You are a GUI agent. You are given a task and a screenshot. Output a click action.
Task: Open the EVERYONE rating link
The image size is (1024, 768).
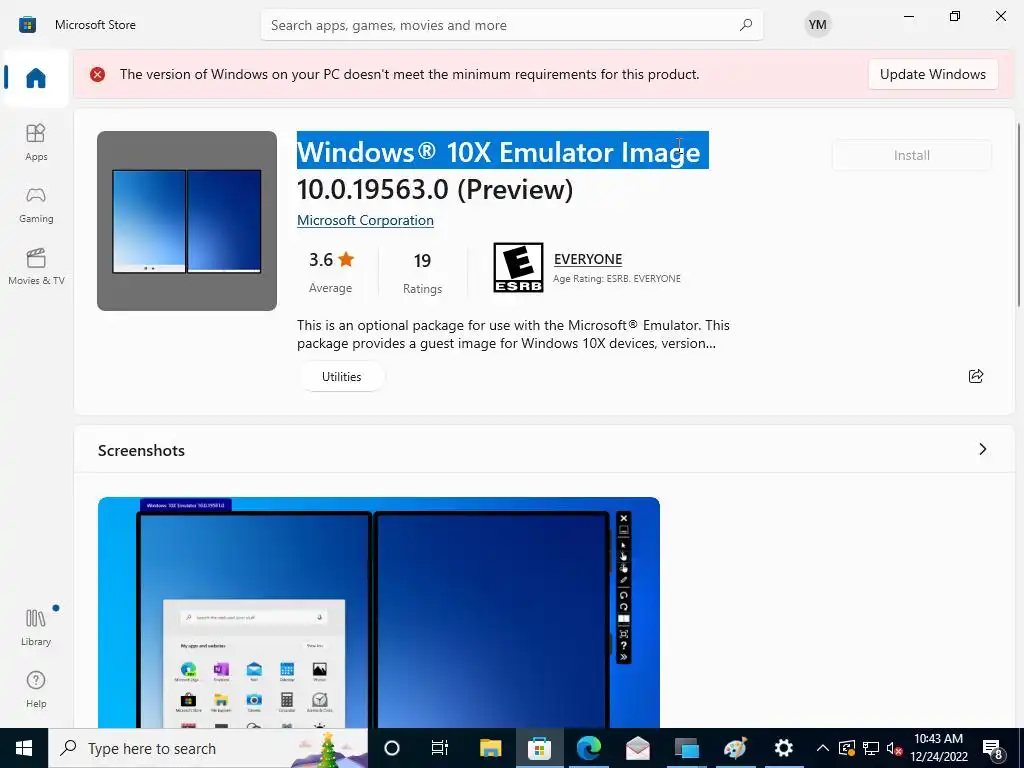pos(588,259)
